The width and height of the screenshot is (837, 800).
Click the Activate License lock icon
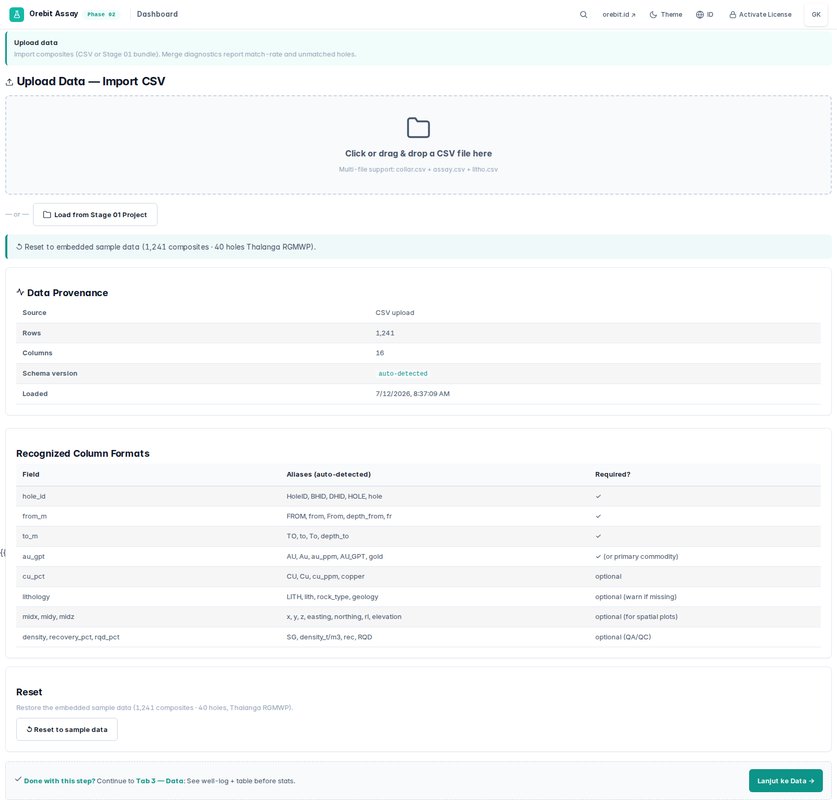click(x=733, y=15)
